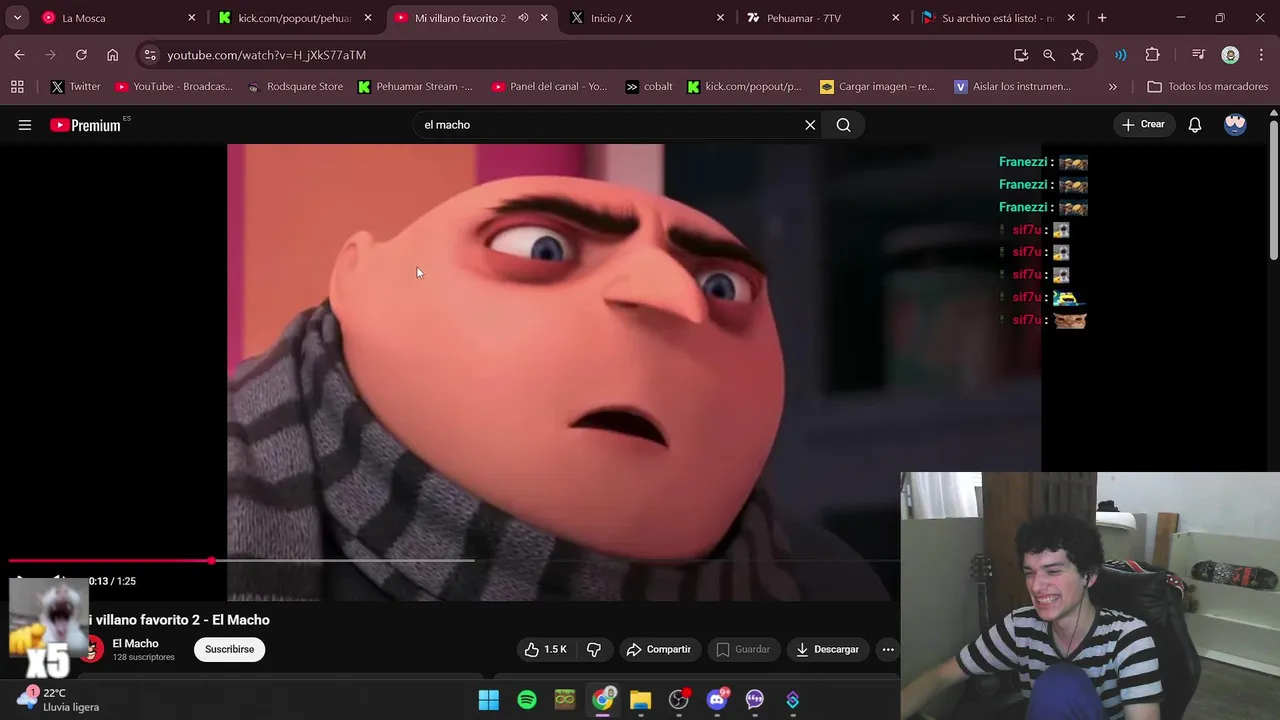Open Chrome three-dot menu

click(x=1260, y=55)
